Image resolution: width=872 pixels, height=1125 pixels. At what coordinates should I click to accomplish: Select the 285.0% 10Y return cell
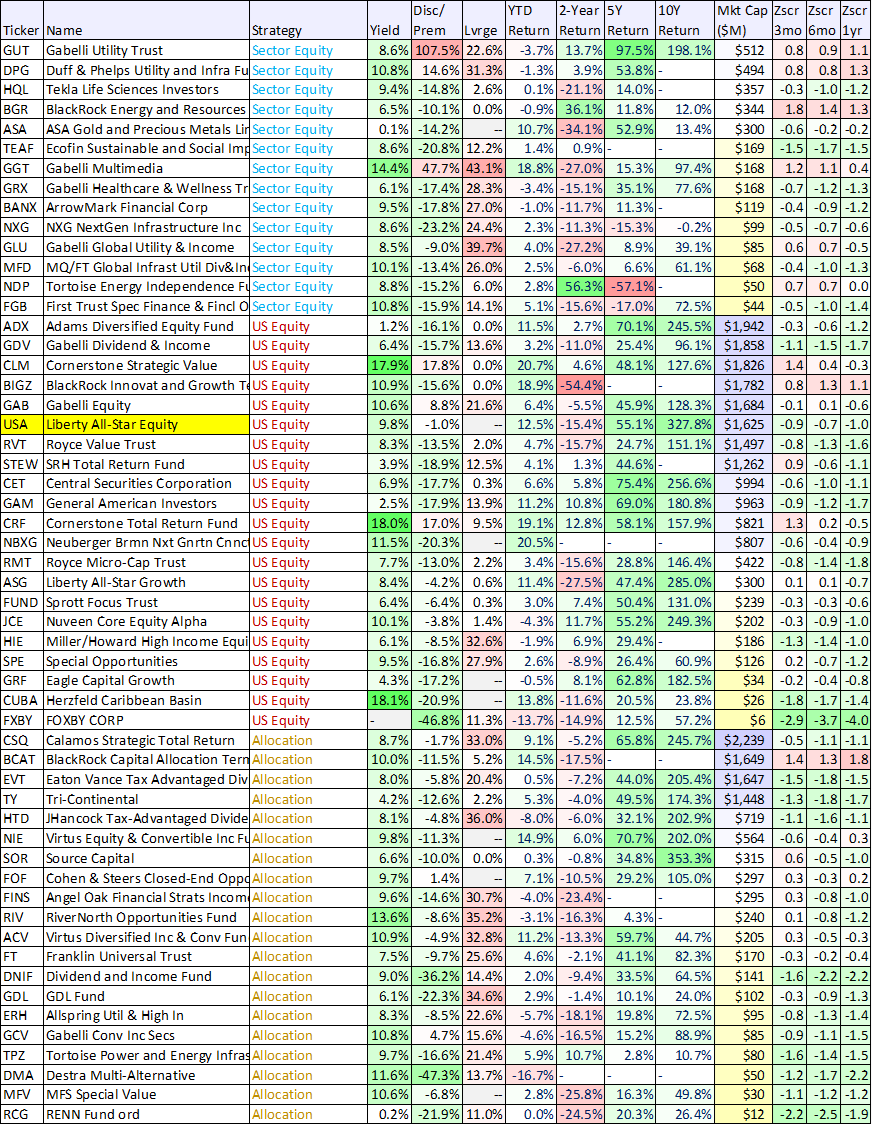point(684,582)
